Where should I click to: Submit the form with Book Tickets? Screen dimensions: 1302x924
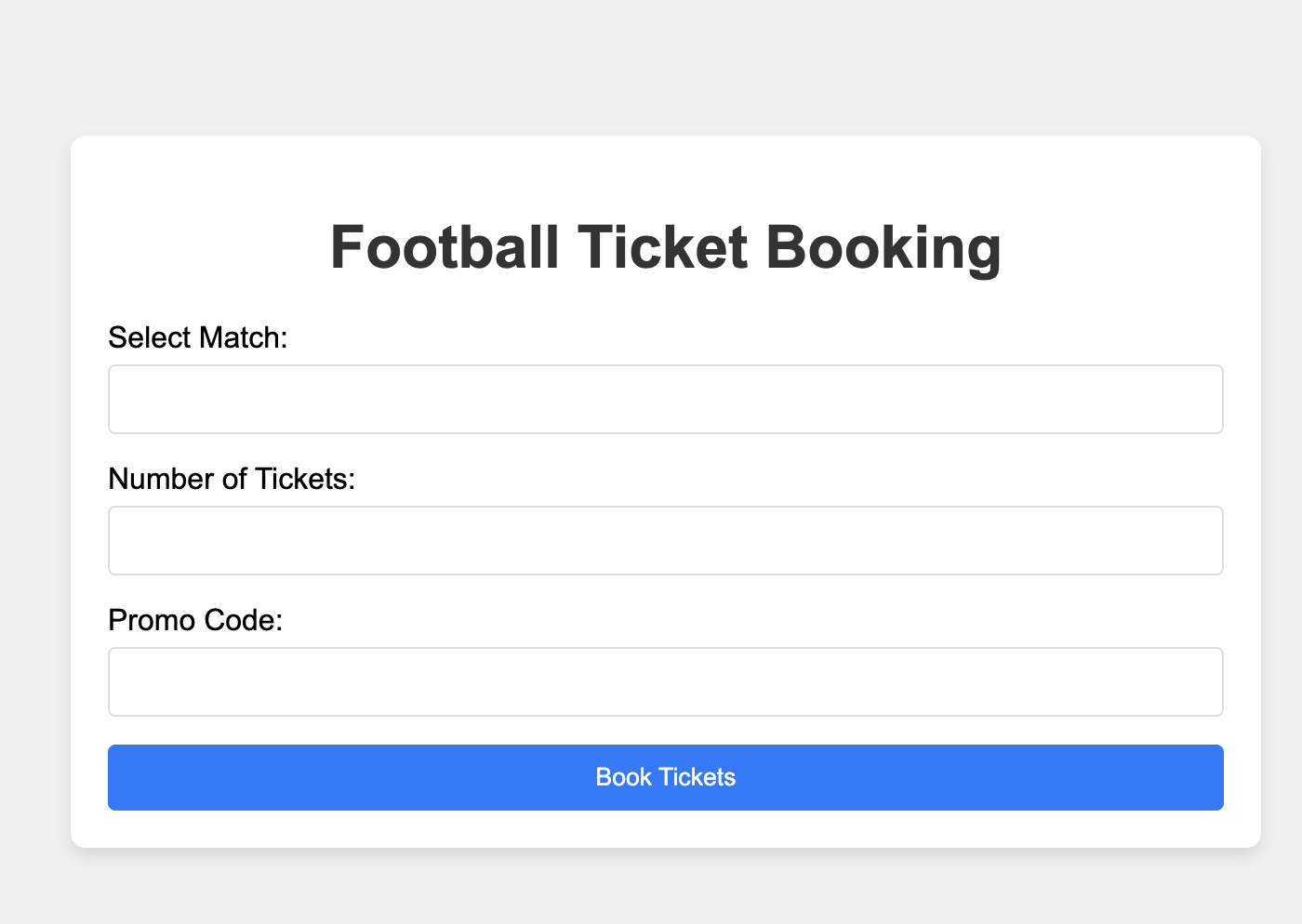point(665,777)
